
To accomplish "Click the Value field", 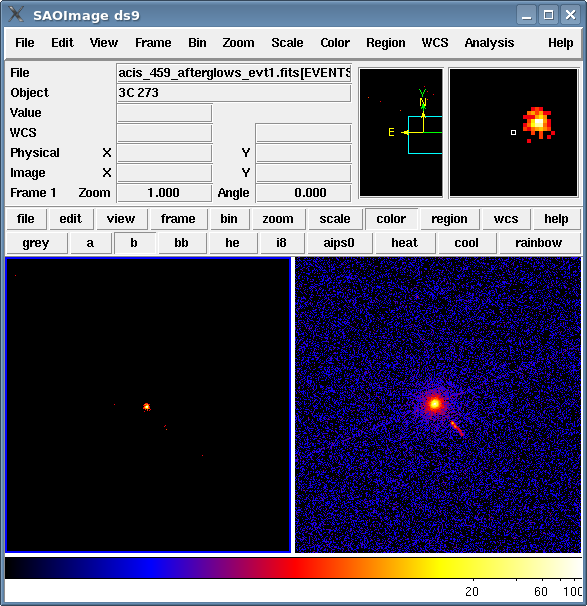I will point(165,113).
